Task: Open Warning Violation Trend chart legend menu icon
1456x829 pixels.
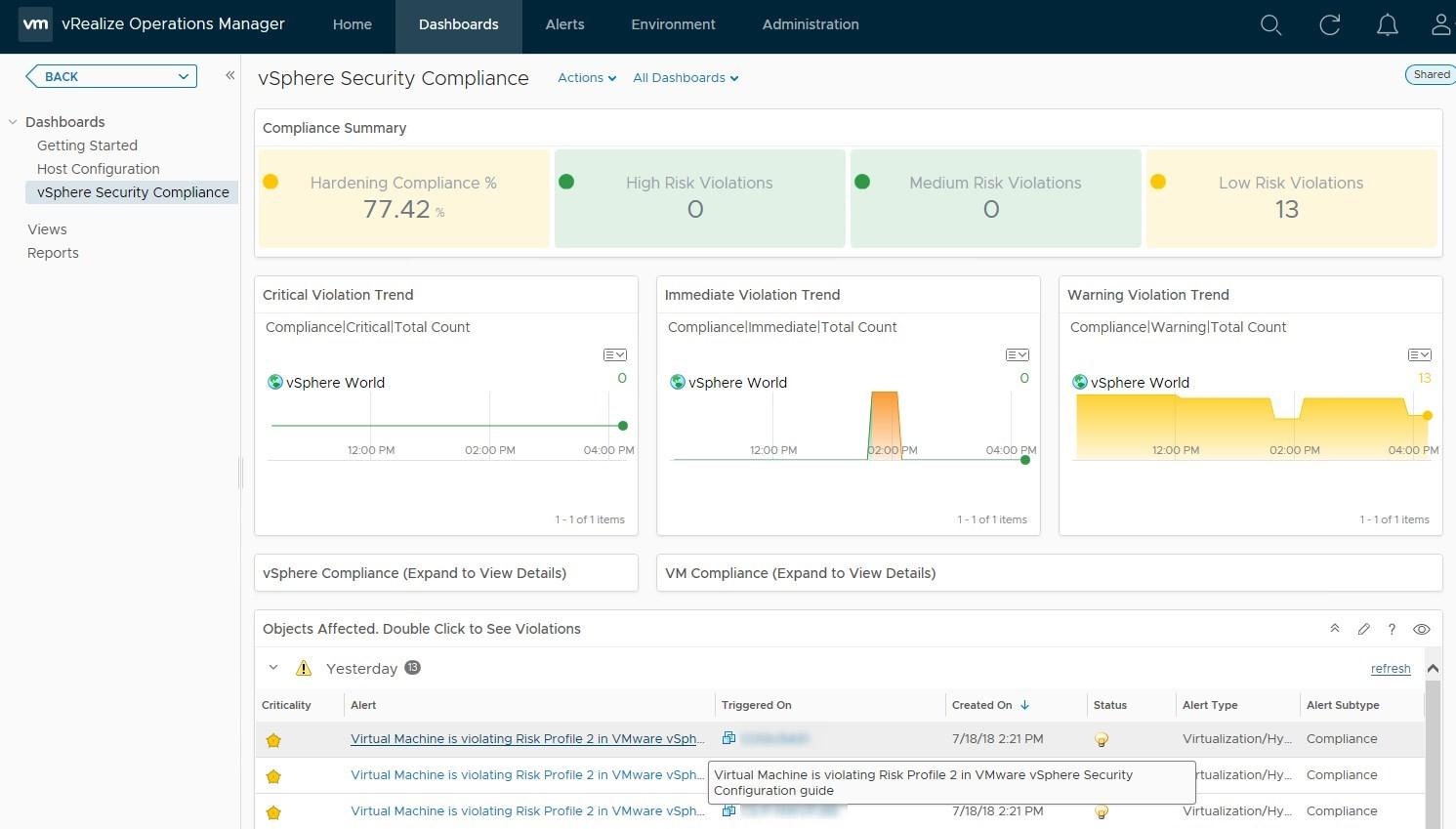Action: click(1419, 354)
